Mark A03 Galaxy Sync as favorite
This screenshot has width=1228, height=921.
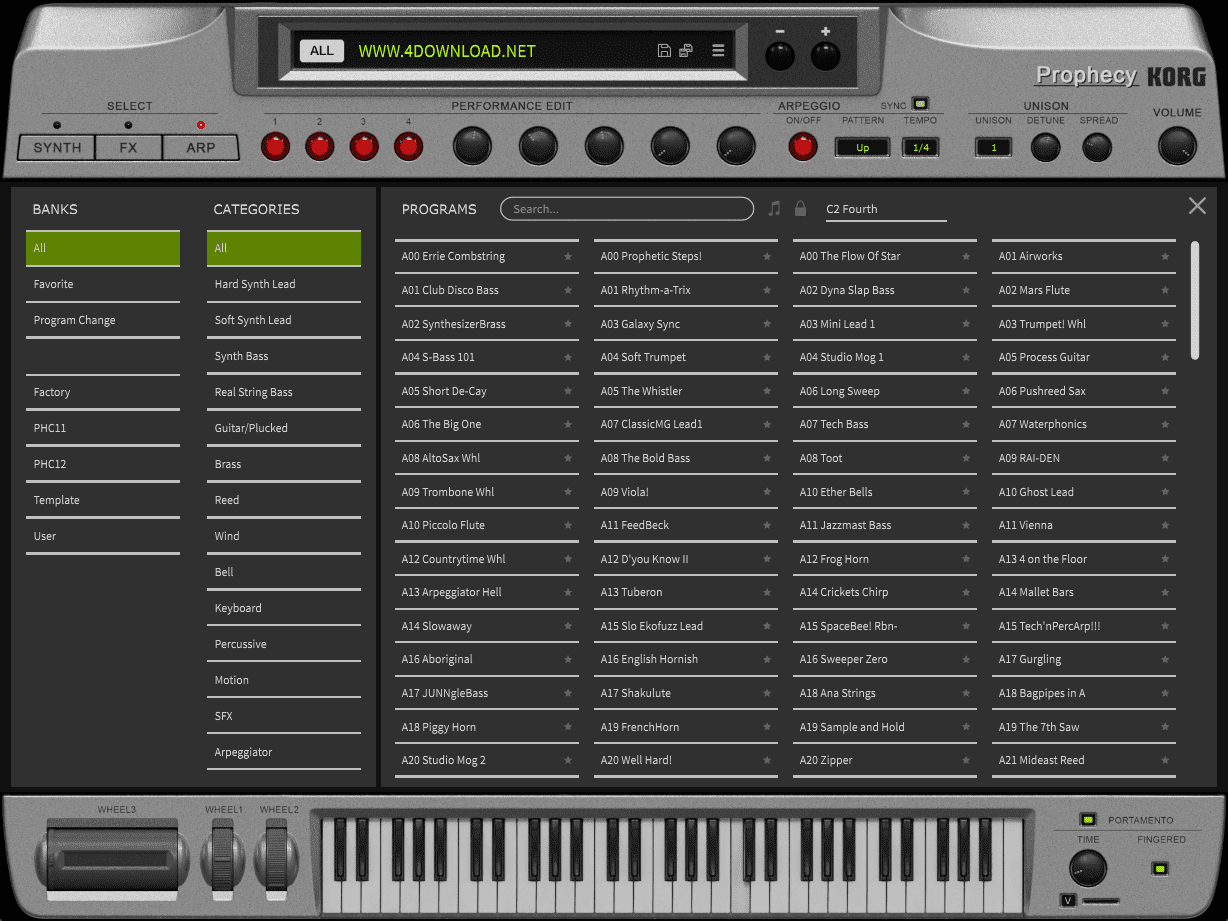[x=767, y=324]
